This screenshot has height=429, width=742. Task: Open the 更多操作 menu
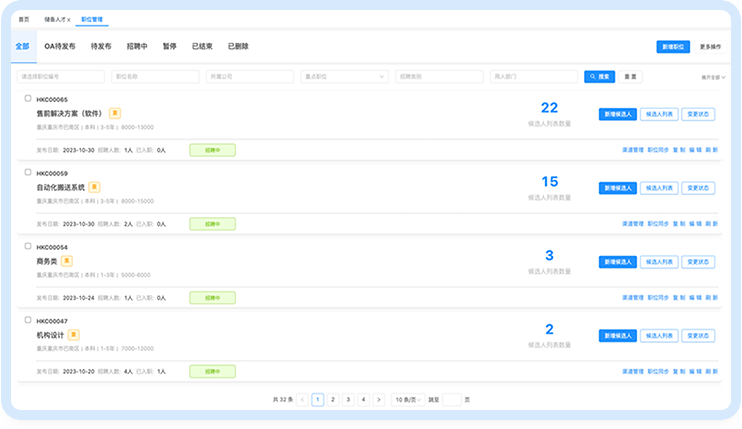tap(711, 47)
